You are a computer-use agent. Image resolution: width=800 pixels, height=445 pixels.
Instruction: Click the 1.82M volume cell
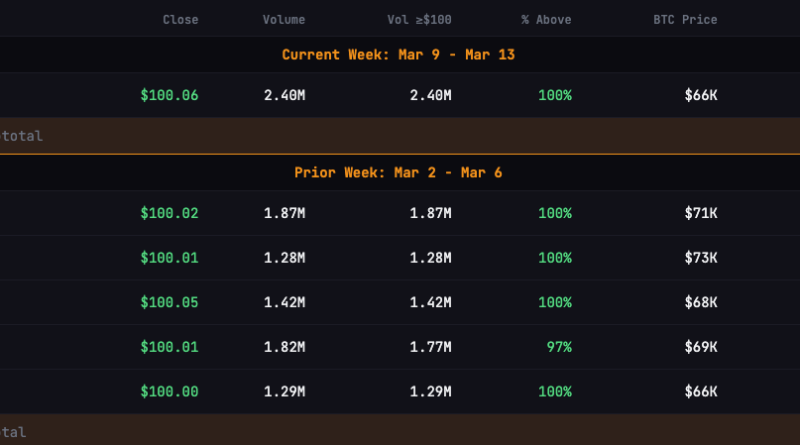tap(284, 347)
